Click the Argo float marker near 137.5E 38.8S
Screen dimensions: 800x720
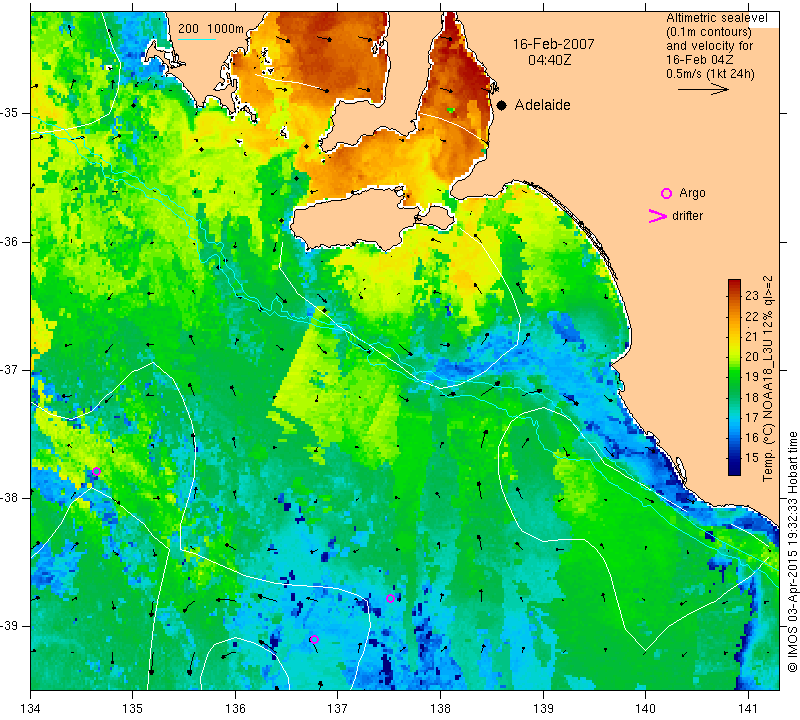(390, 599)
